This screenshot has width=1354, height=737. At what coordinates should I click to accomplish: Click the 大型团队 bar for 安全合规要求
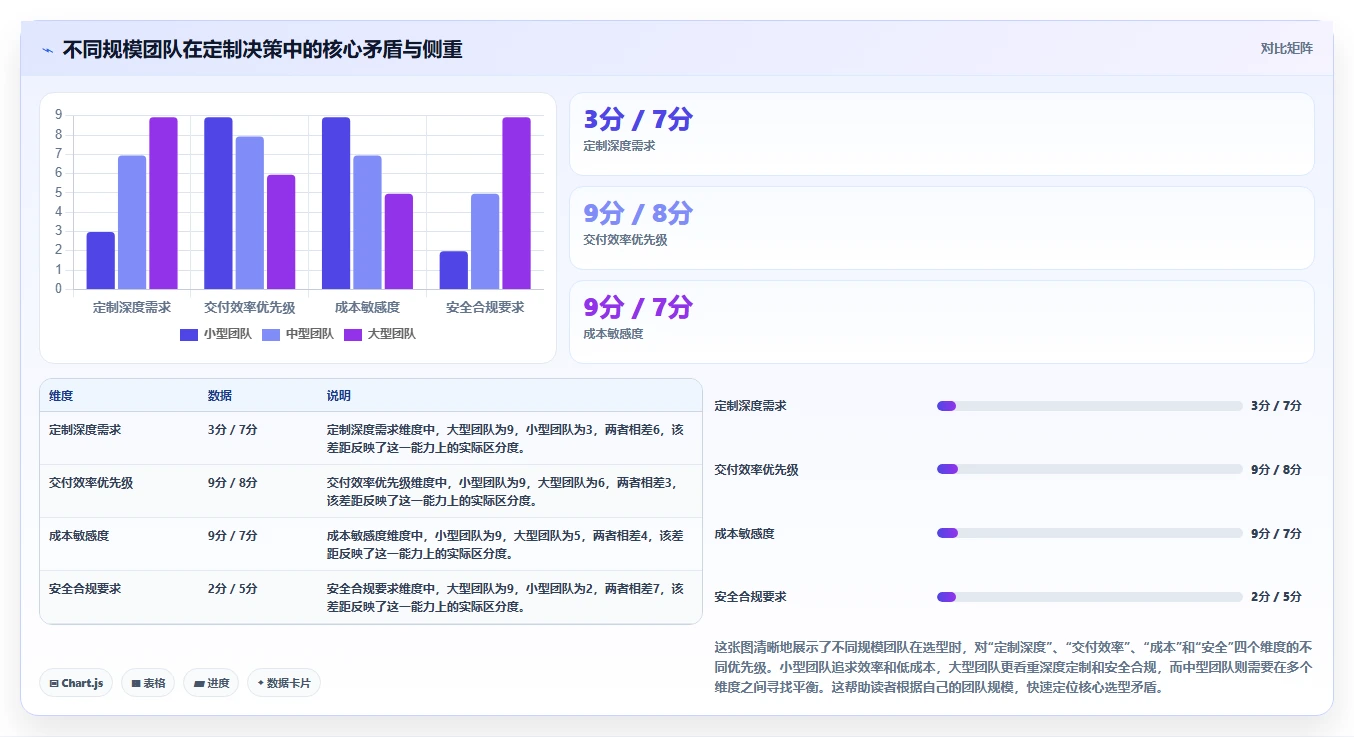[x=516, y=203]
